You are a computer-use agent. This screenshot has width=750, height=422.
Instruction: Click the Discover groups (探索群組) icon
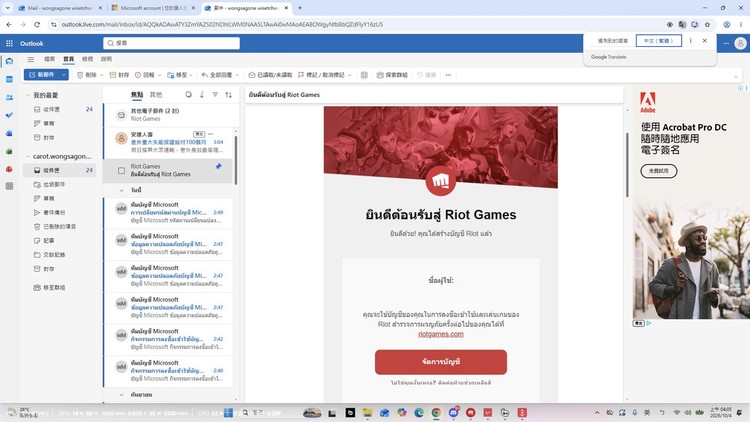tap(380, 75)
